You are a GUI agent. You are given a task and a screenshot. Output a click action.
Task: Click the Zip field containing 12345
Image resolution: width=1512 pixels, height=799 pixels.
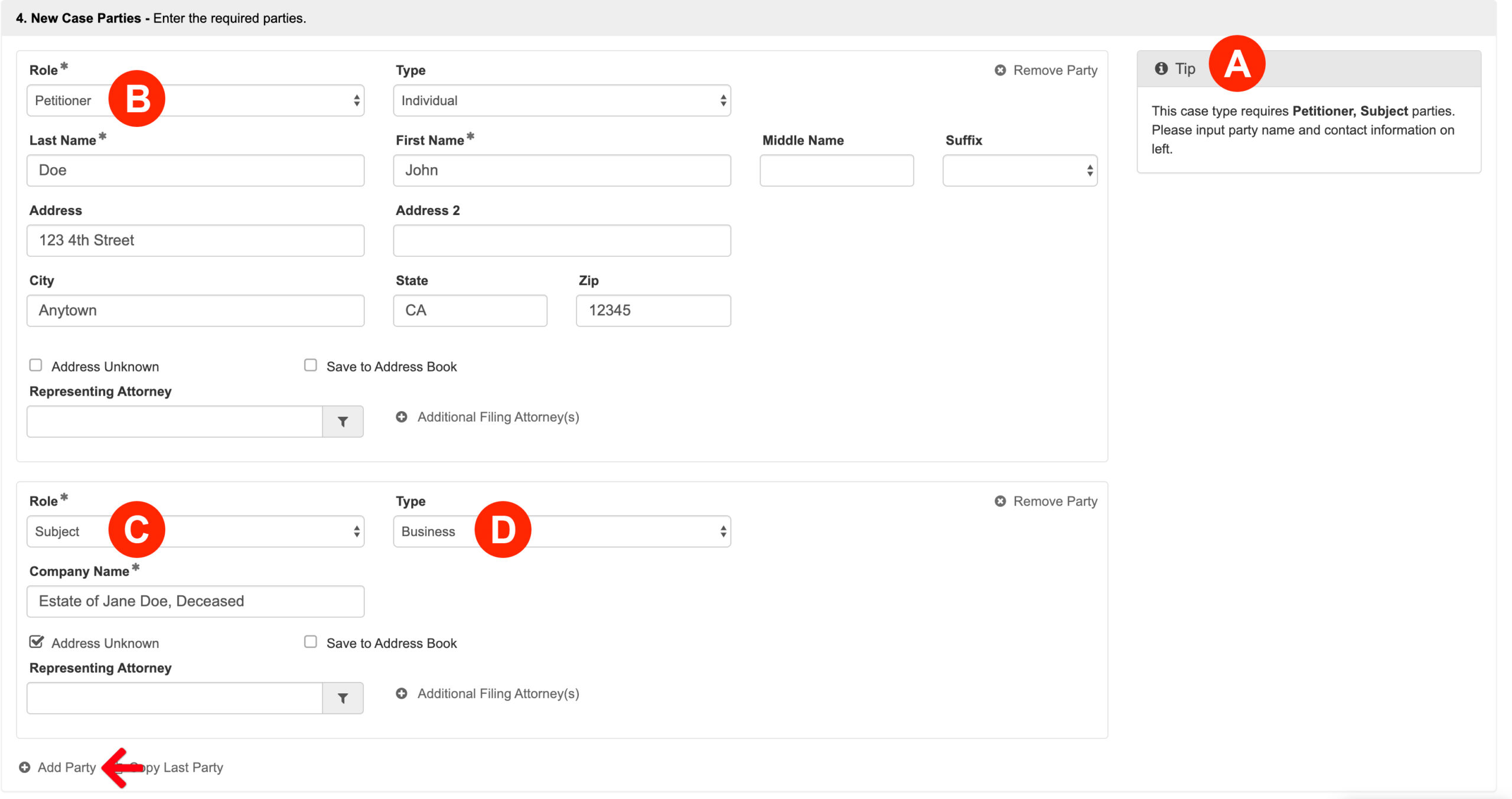click(654, 311)
